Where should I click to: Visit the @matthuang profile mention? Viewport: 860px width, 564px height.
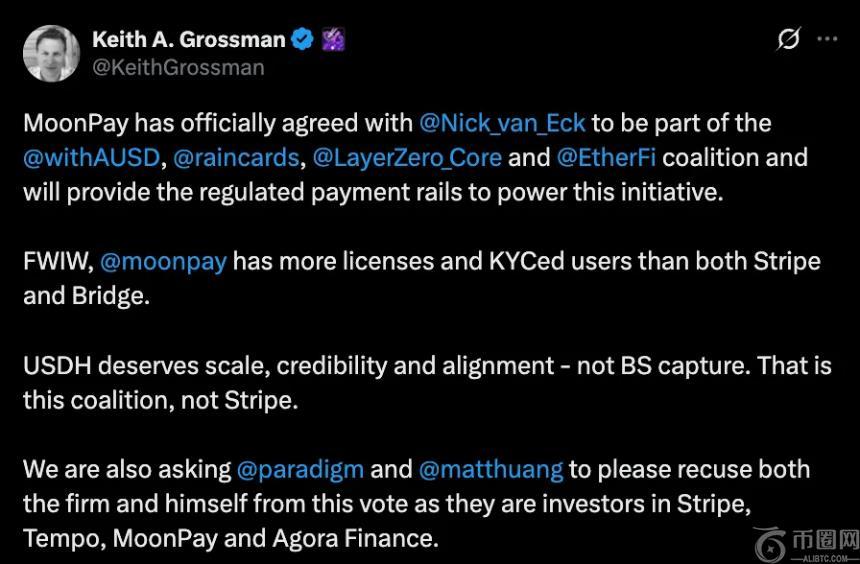490,469
